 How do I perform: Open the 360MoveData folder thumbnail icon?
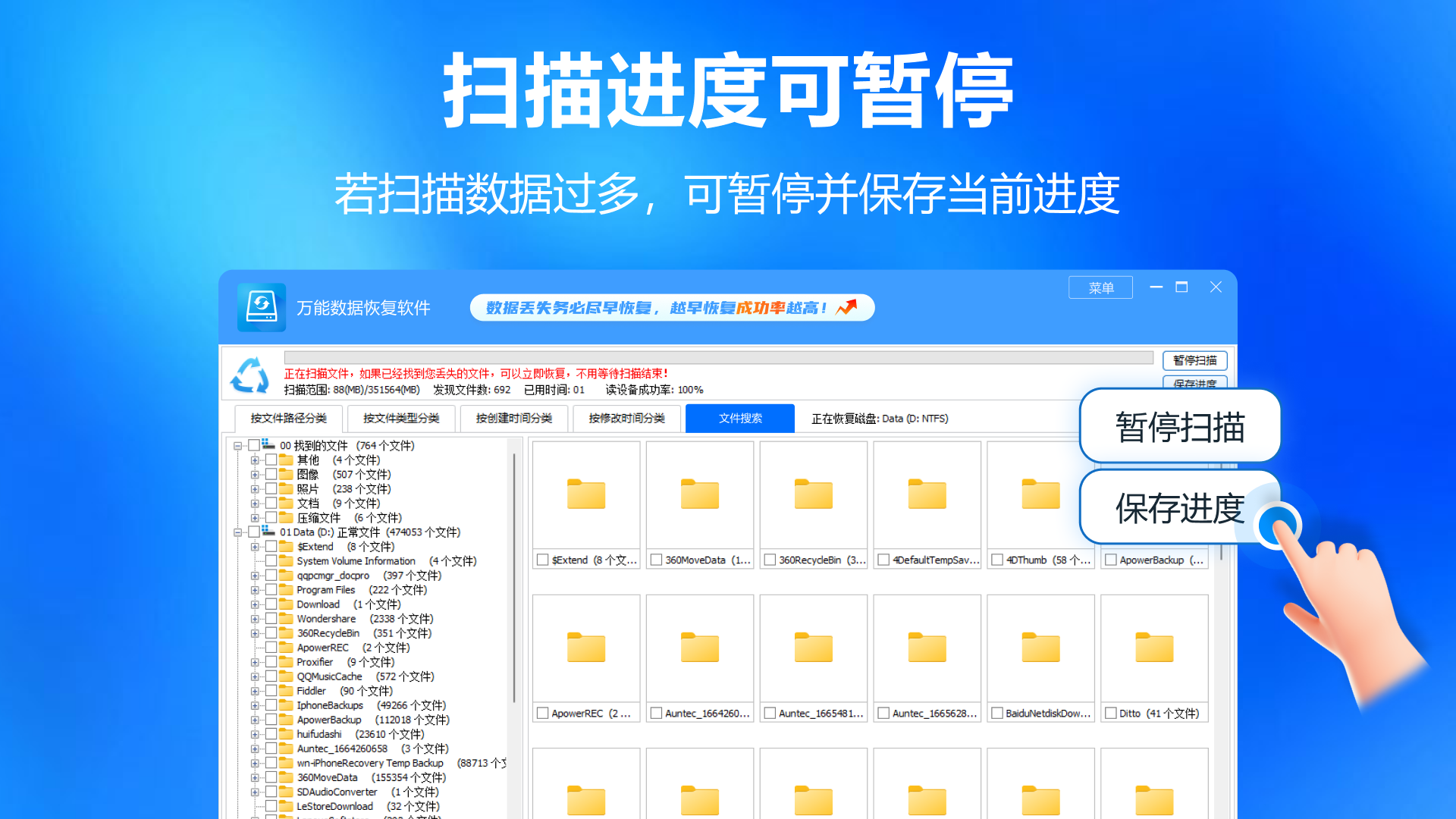click(x=700, y=494)
